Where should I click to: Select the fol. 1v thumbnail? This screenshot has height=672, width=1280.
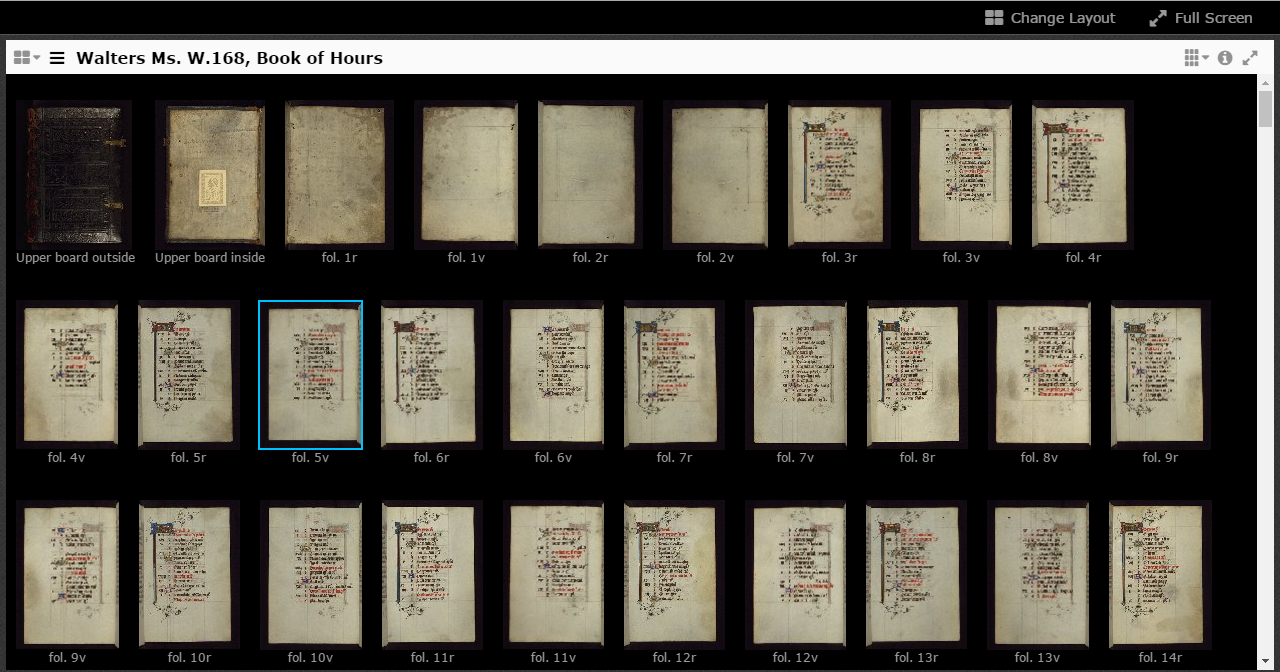[x=466, y=174]
